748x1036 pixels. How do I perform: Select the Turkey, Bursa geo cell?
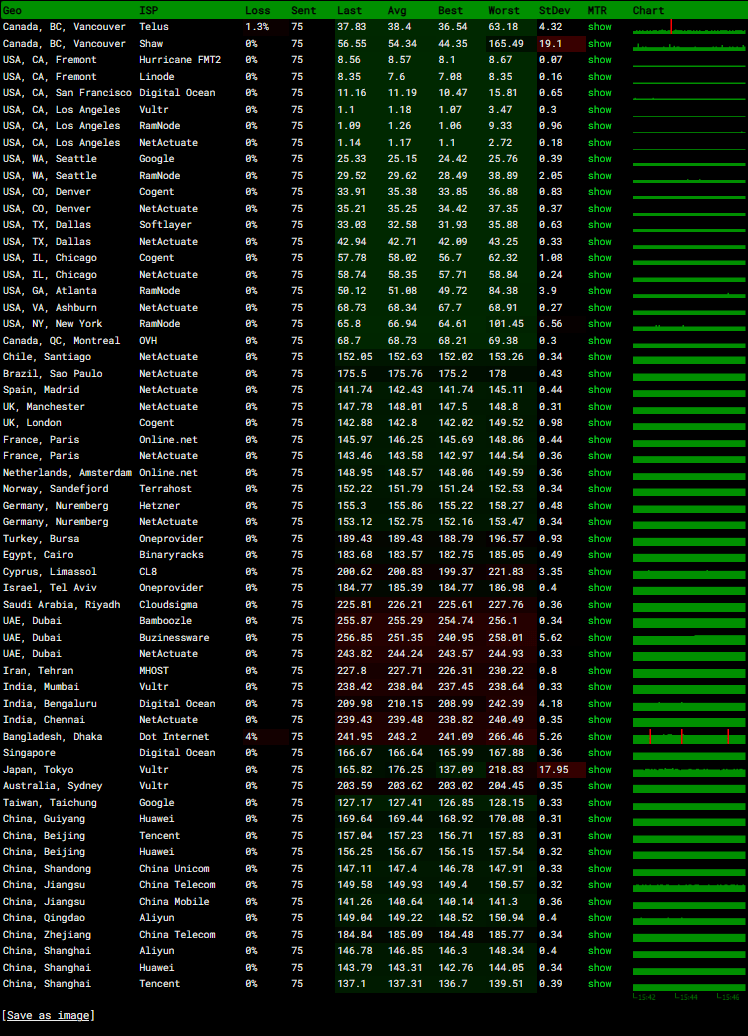[41, 539]
